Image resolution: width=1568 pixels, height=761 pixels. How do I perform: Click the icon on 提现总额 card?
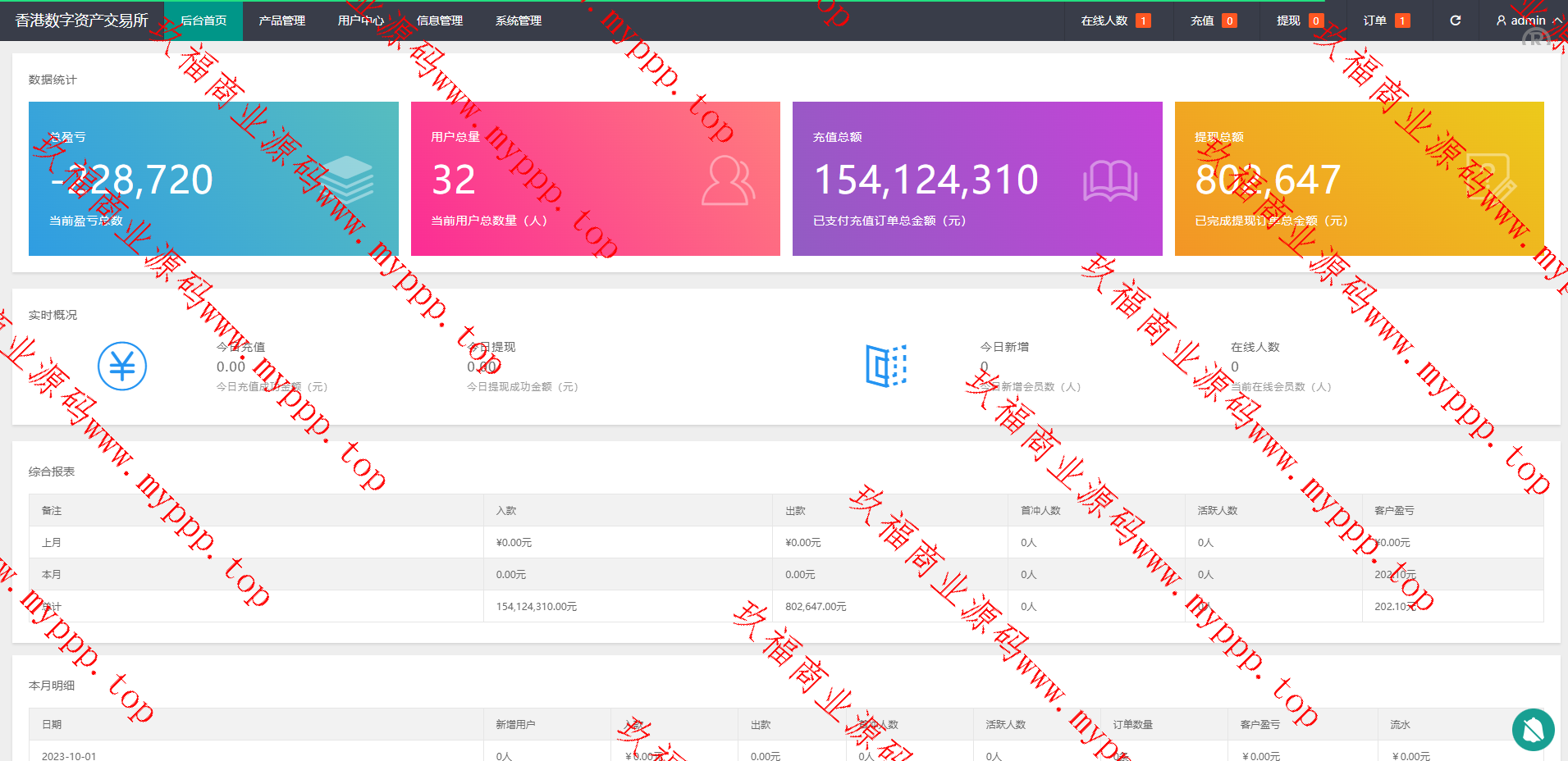click(x=1489, y=178)
